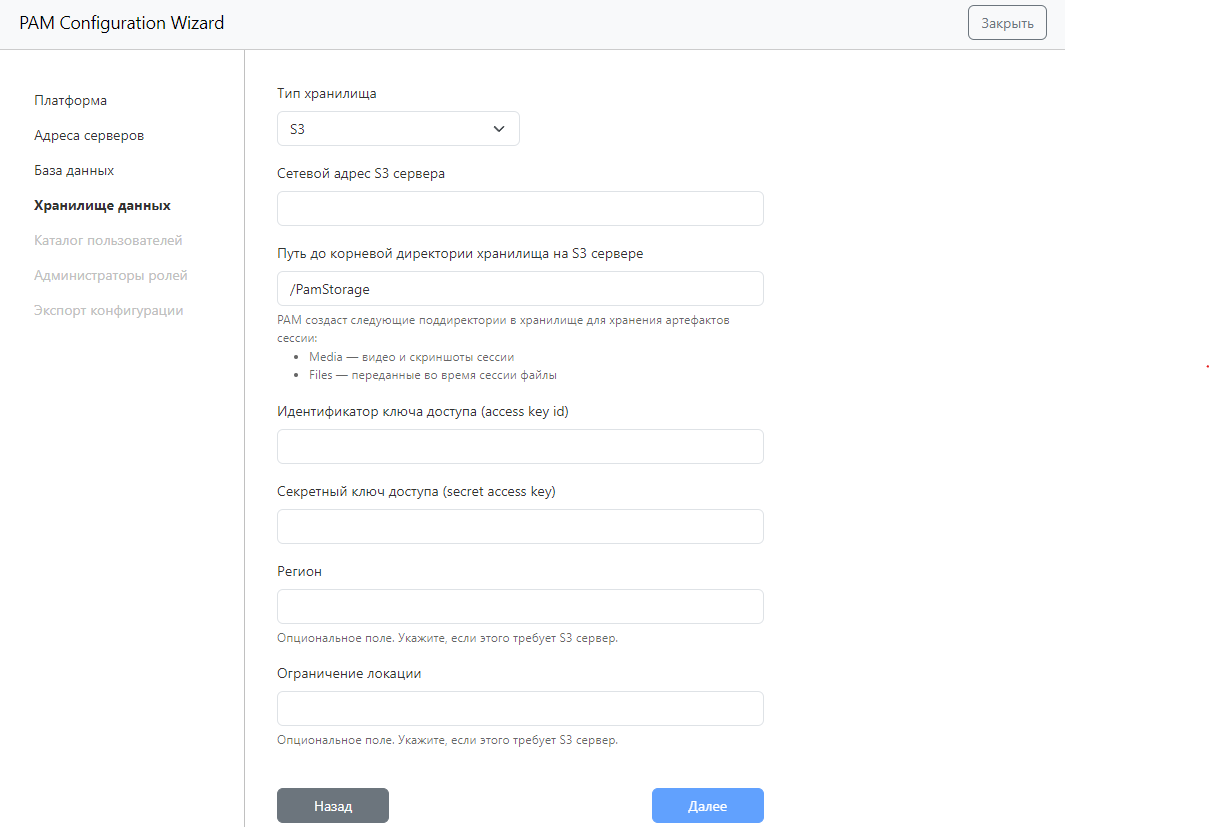Click the PAM Configuration Wizard title

(x=122, y=23)
